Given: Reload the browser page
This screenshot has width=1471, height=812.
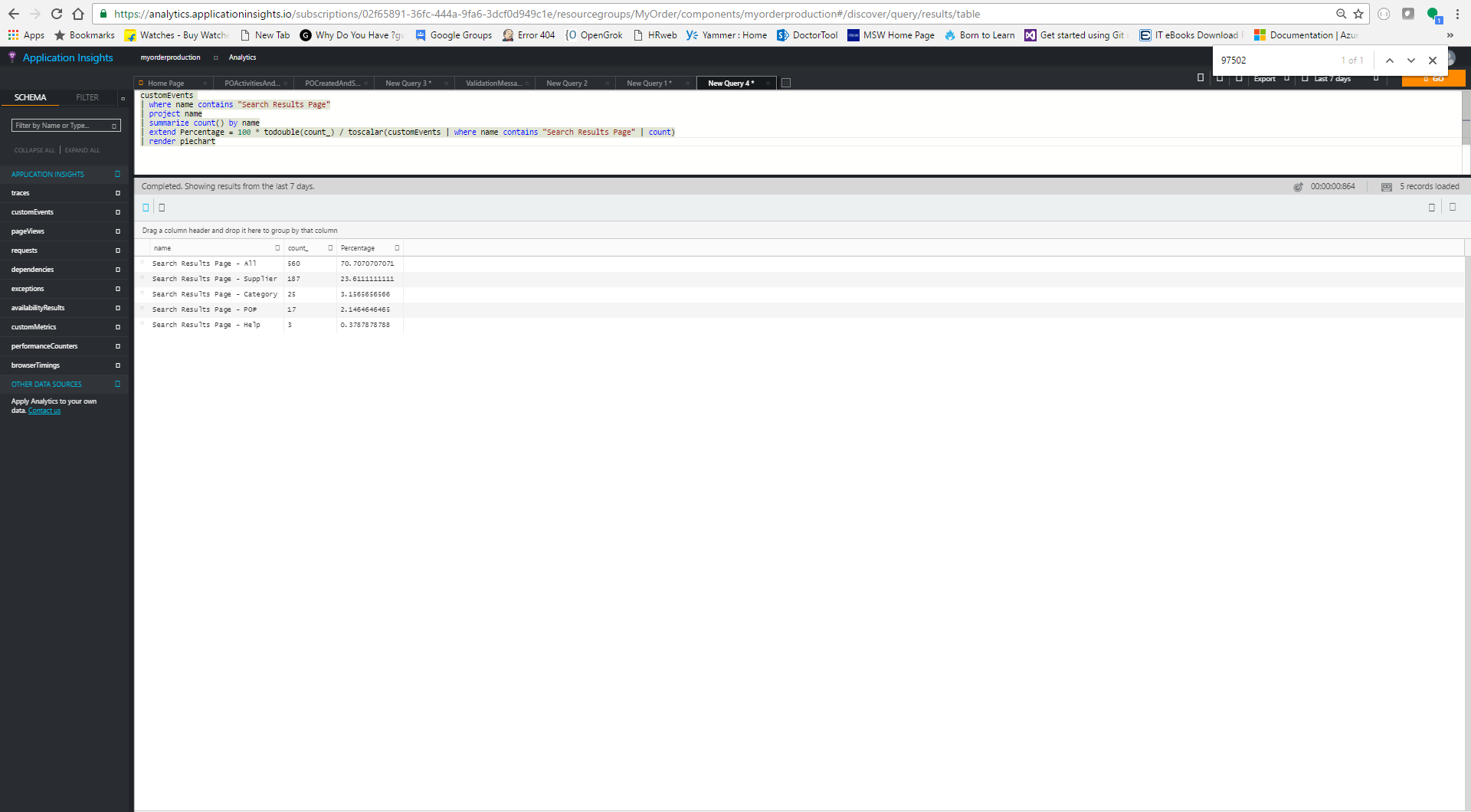Looking at the screenshot, I should (x=57, y=14).
